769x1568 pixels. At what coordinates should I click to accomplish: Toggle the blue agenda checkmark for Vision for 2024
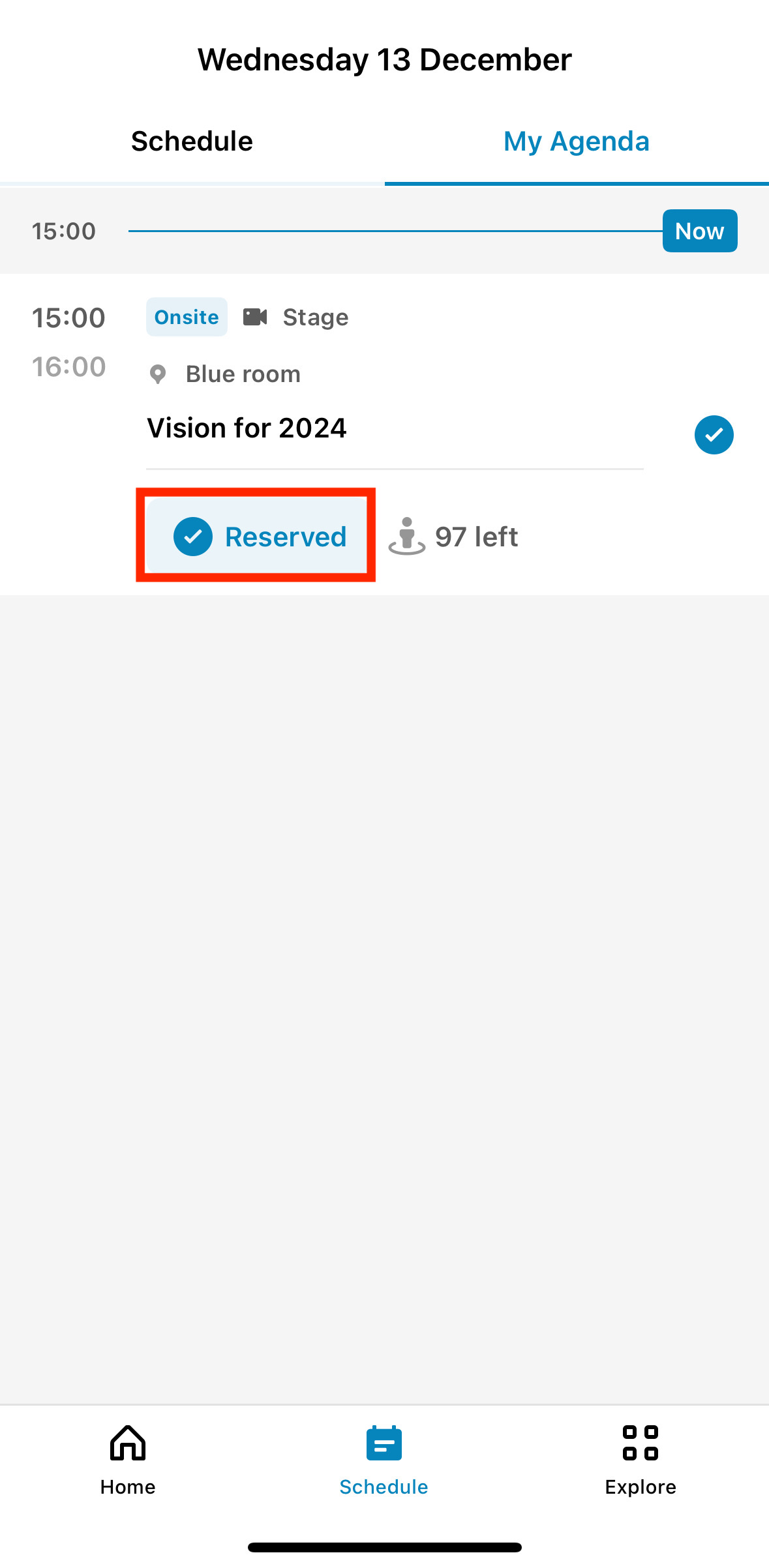[x=714, y=434]
